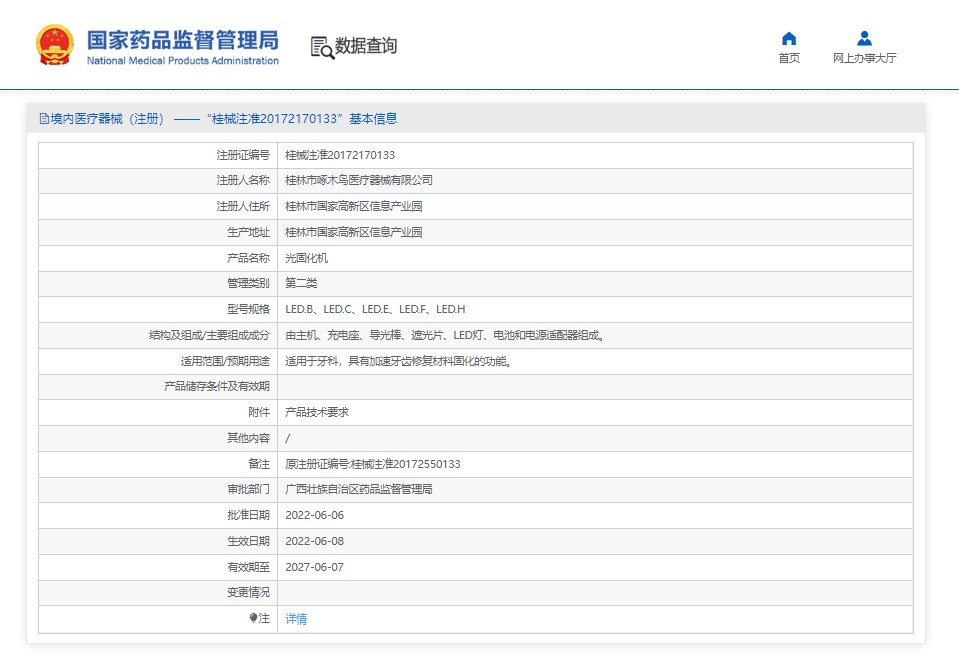Click the 型号规格 label

point(248,309)
